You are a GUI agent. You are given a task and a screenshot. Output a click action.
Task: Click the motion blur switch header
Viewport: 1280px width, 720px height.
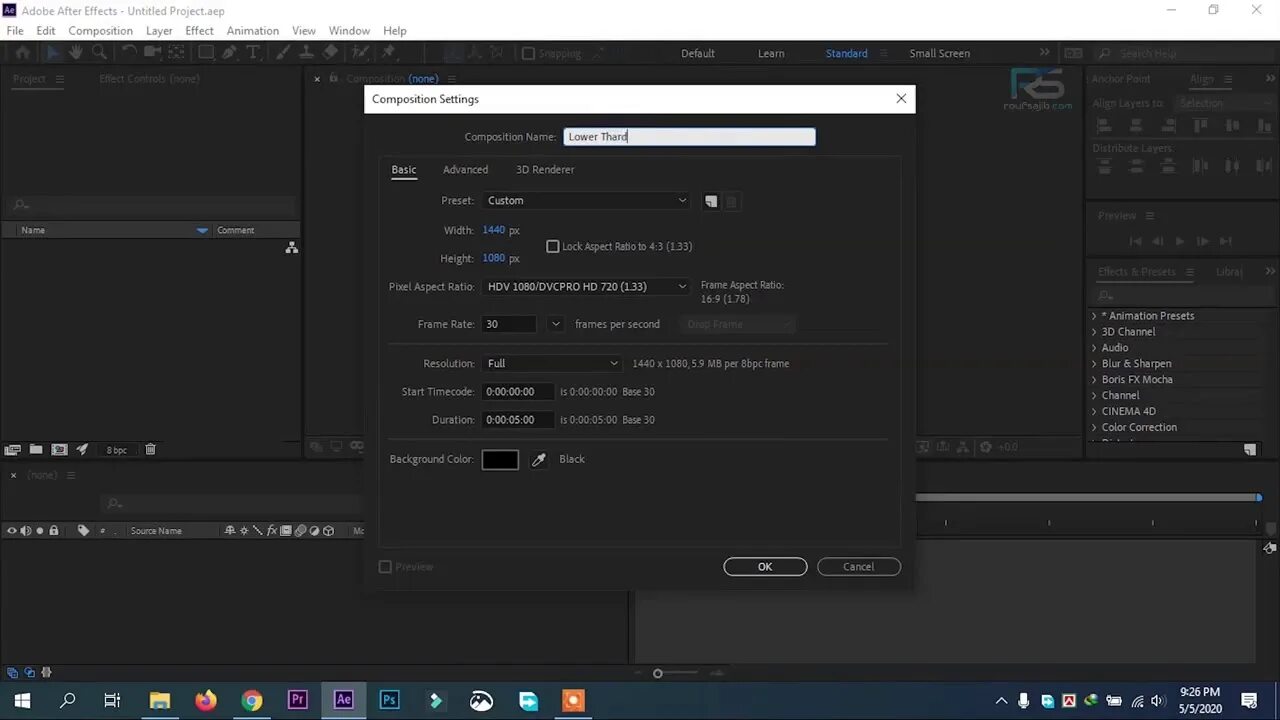point(300,531)
